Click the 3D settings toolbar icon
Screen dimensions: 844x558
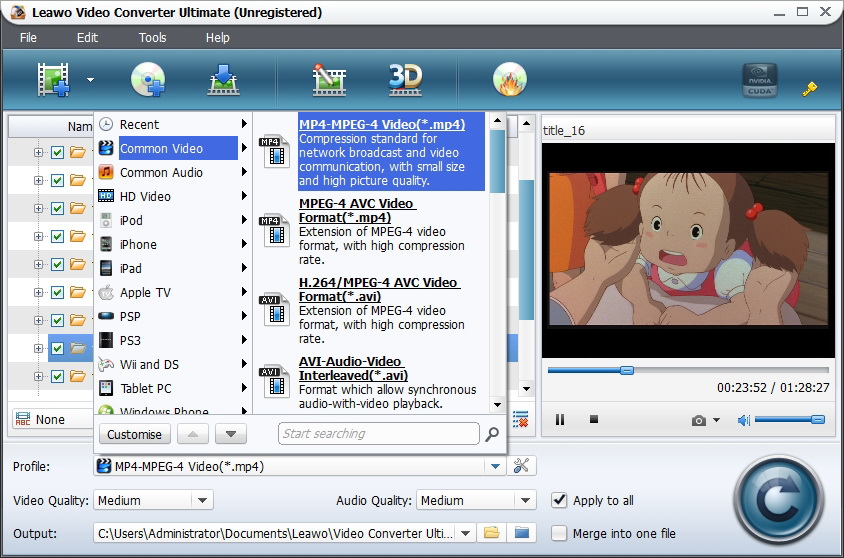click(x=405, y=80)
